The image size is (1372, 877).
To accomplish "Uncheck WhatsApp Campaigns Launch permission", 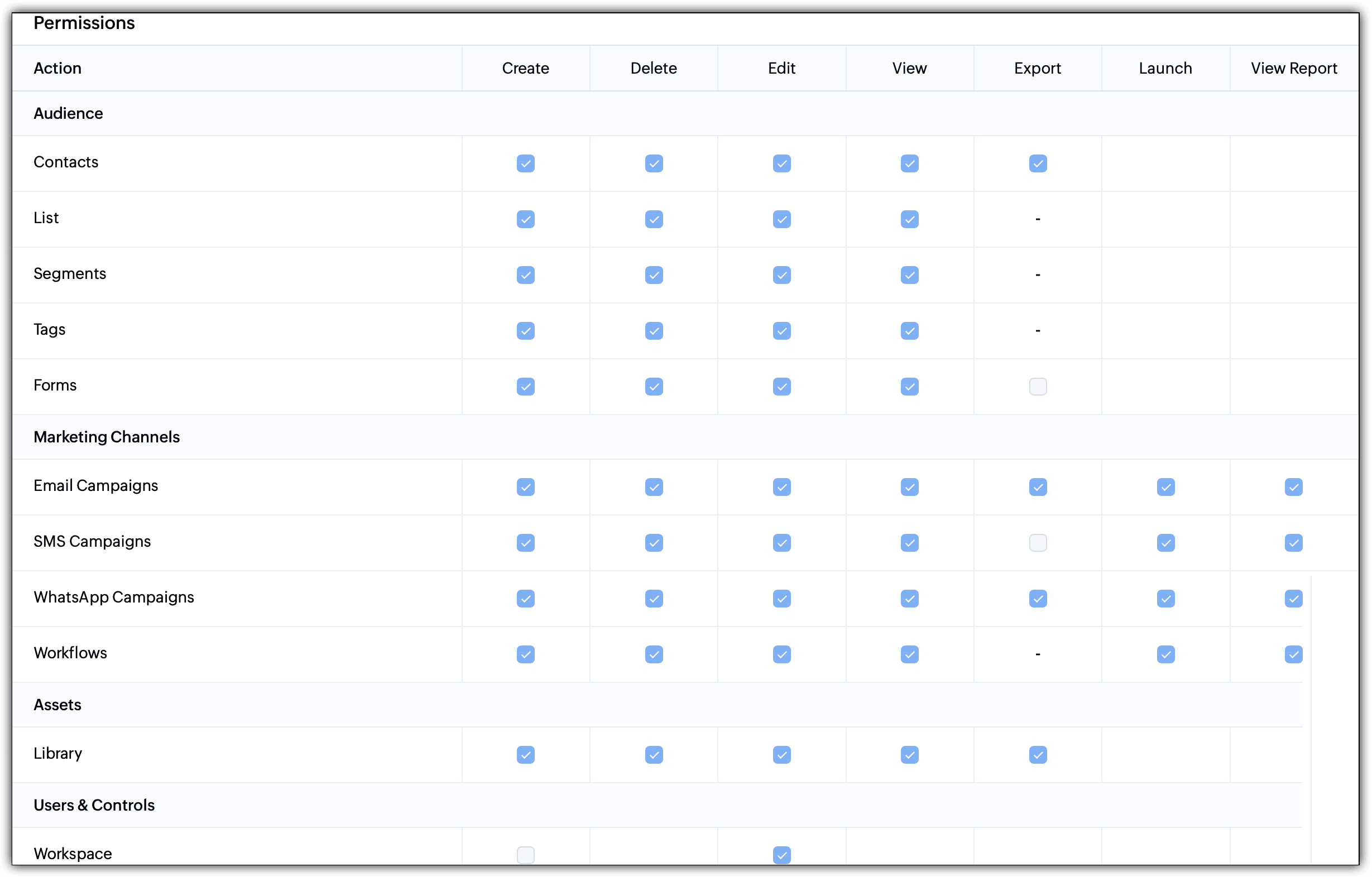I will [1165, 599].
